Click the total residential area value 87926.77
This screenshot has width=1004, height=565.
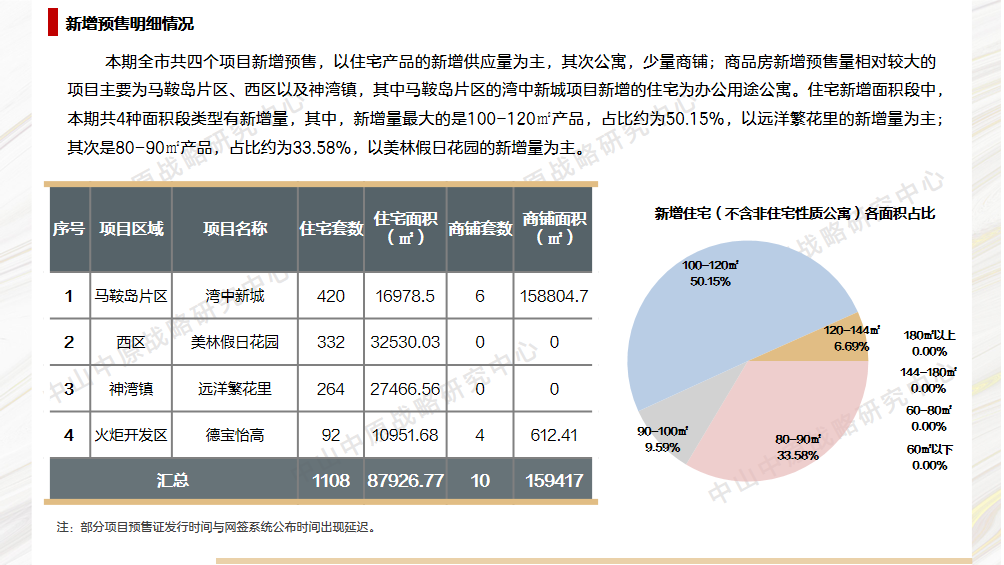[x=405, y=480]
